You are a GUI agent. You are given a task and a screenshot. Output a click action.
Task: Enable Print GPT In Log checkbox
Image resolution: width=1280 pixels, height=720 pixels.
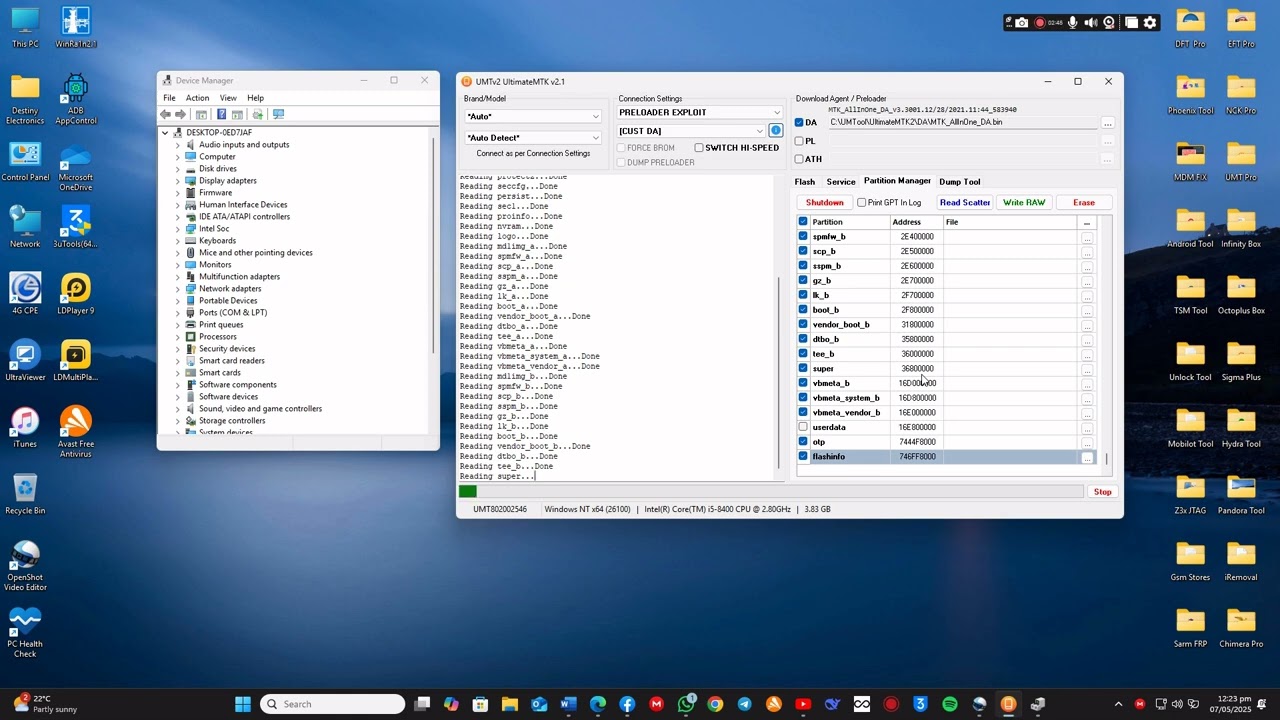(x=862, y=202)
